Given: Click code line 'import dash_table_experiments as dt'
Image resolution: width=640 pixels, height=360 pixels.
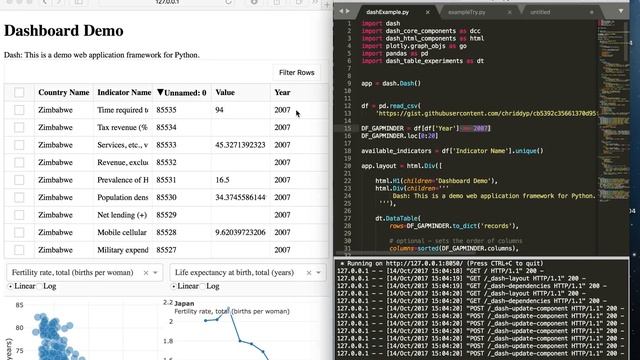Looking at the screenshot, I should (422, 61).
